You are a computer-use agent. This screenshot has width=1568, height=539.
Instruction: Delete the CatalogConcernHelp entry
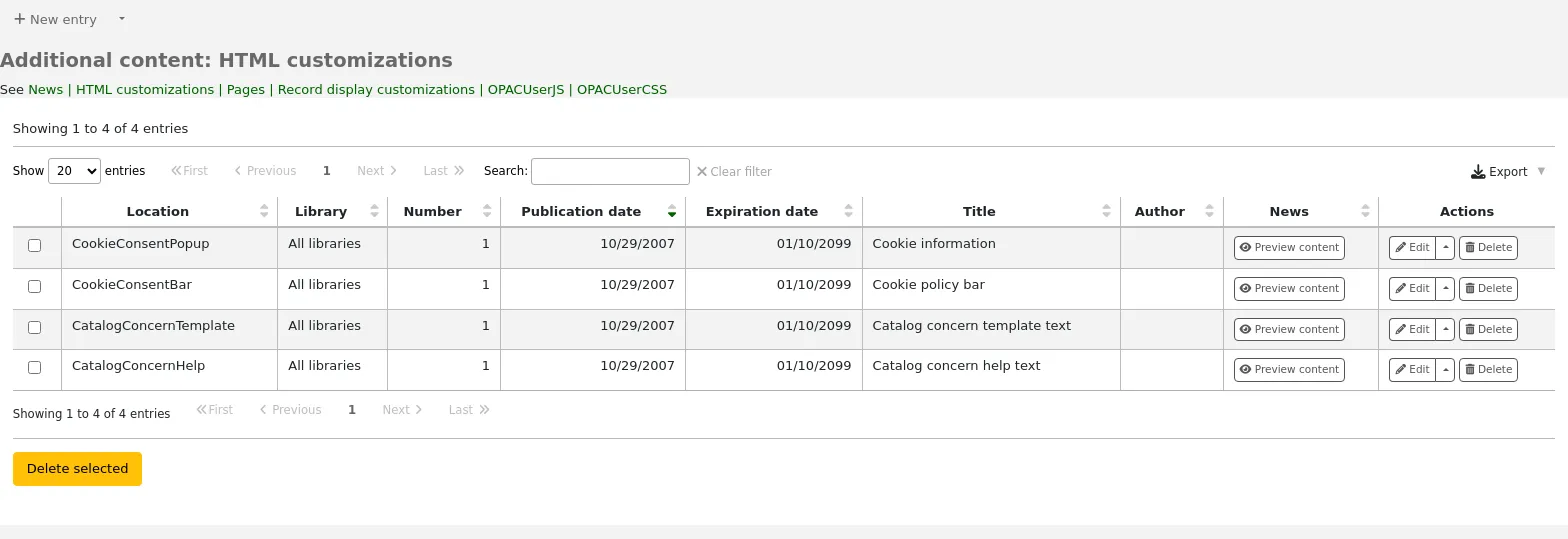click(x=1488, y=369)
